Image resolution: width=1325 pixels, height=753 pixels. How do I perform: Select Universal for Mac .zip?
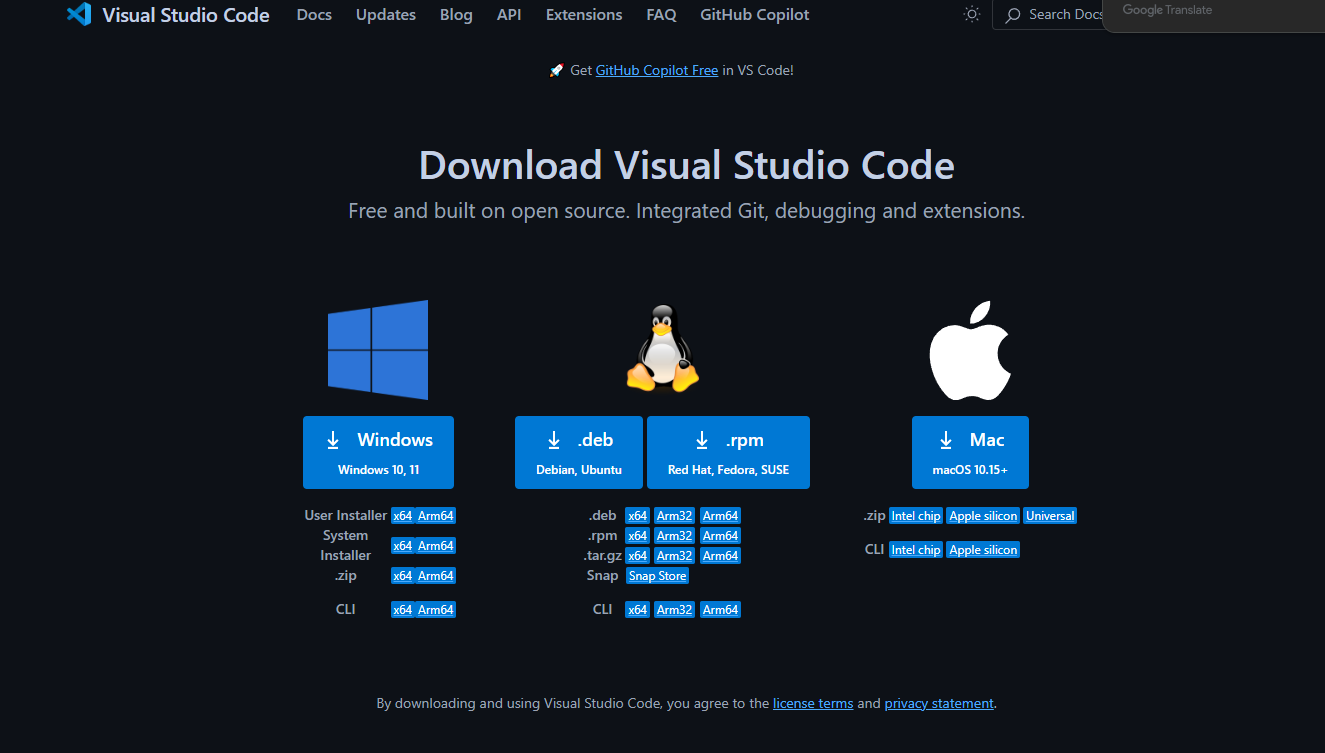[x=1050, y=516]
